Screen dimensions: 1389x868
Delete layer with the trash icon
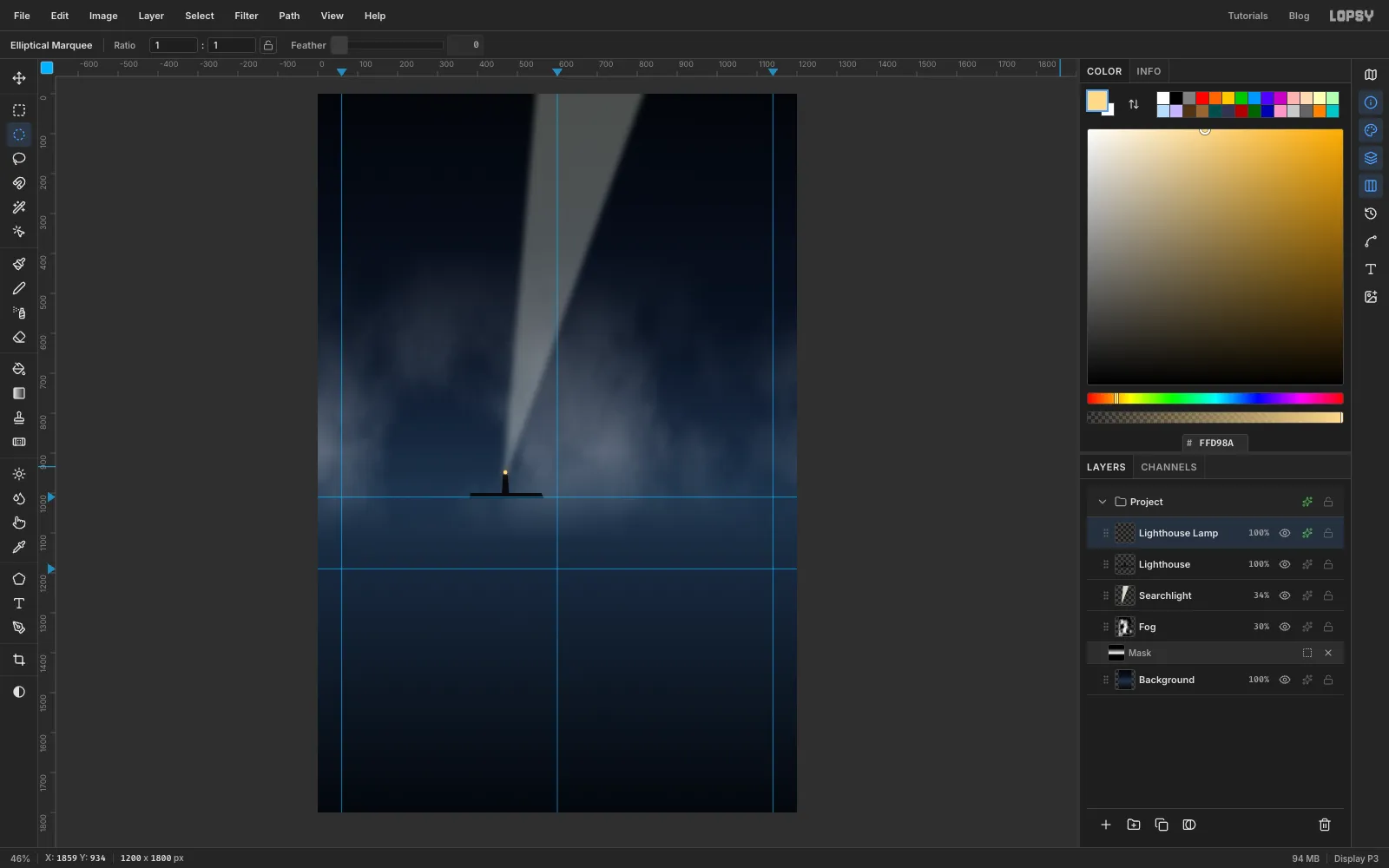[1325, 825]
